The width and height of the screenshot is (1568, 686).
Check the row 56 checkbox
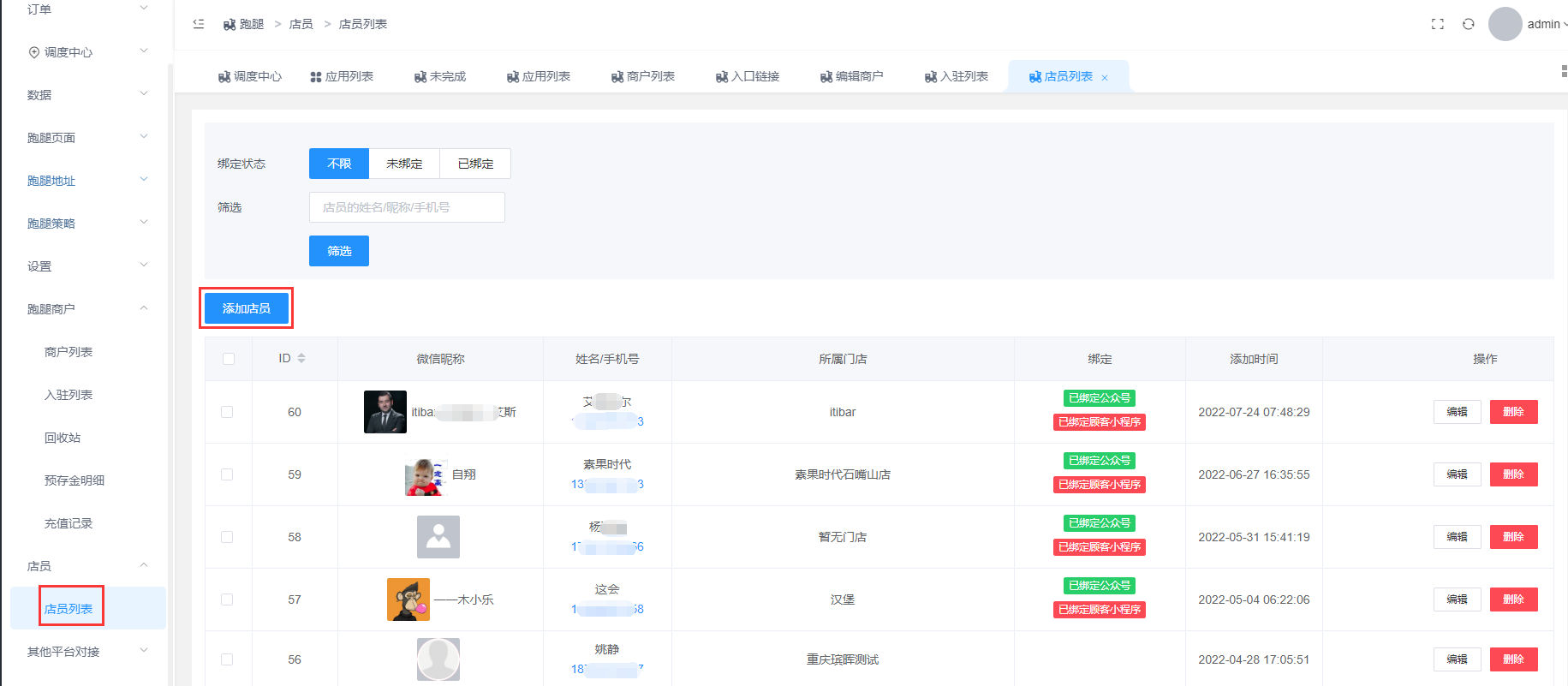227,659
